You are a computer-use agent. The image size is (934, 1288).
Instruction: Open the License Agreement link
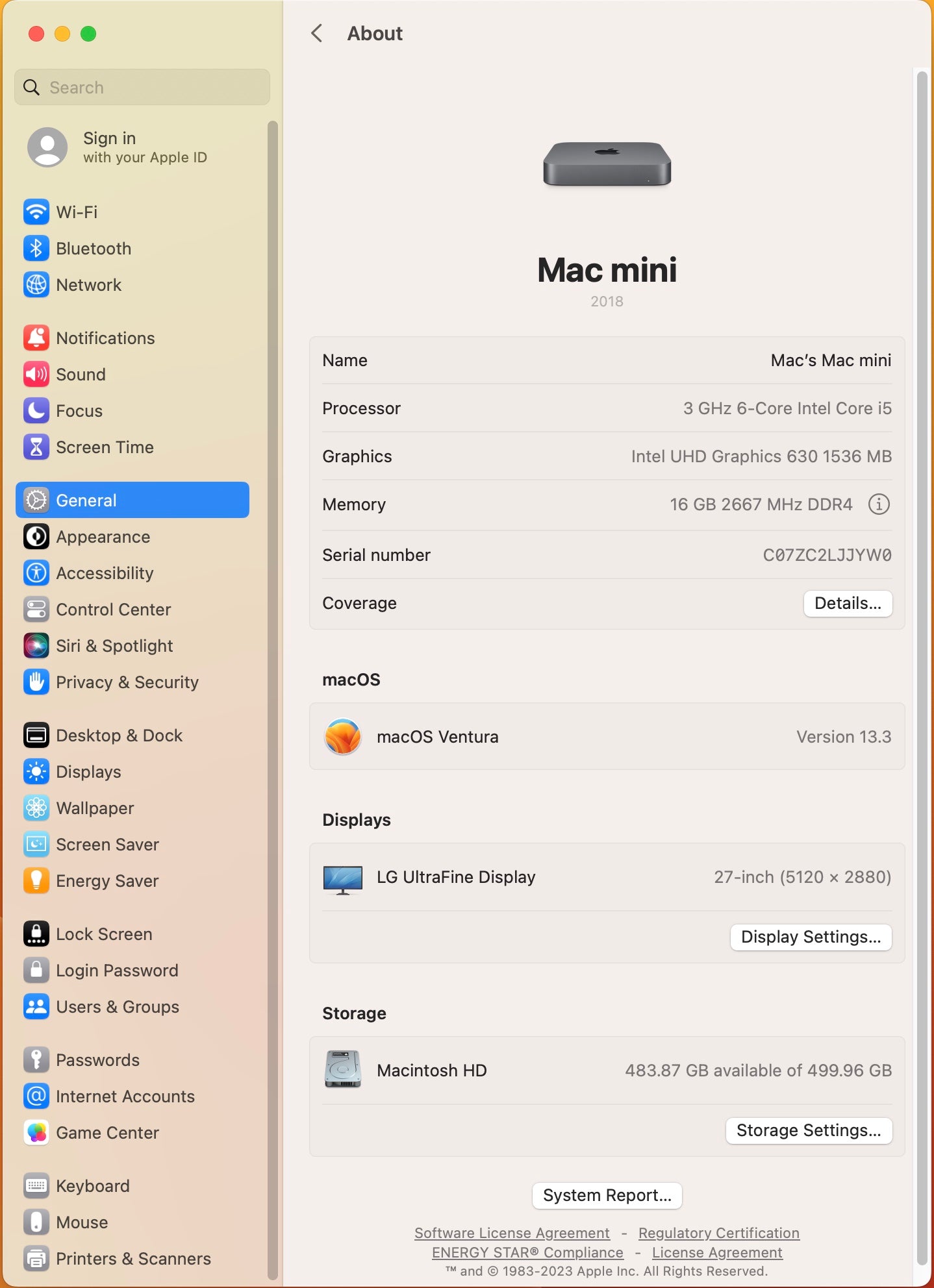717,1252
